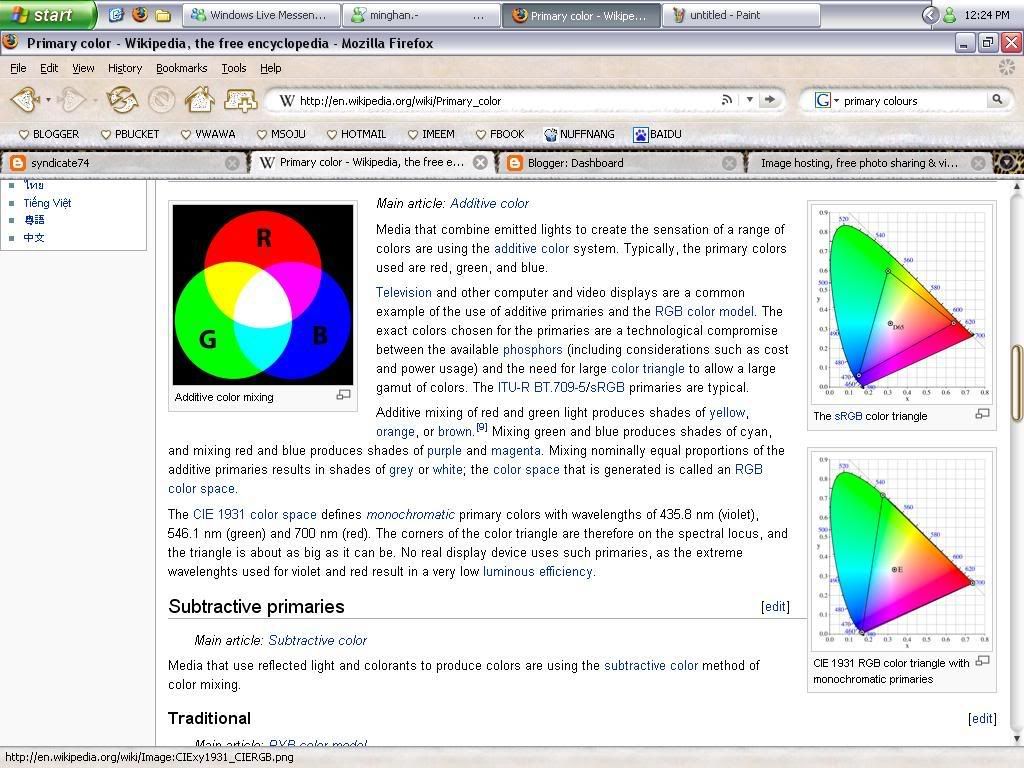Viewport: 1024px width, 768px height.
Task: Open the Back button history dropdown
Action: pyautogui.click(x=48, y=100)
